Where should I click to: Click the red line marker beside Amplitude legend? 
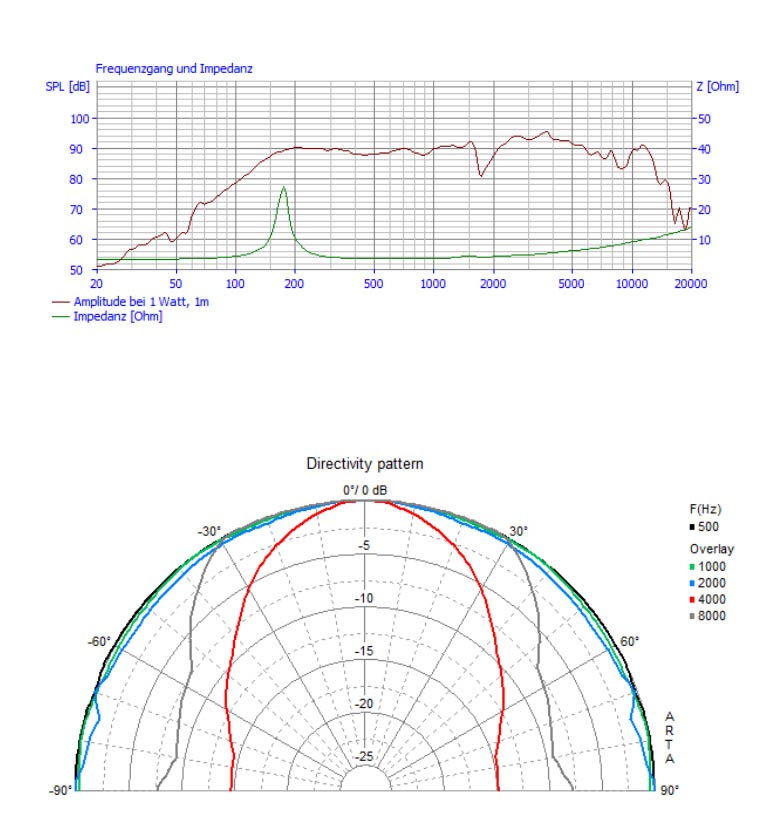click(61, 302)
